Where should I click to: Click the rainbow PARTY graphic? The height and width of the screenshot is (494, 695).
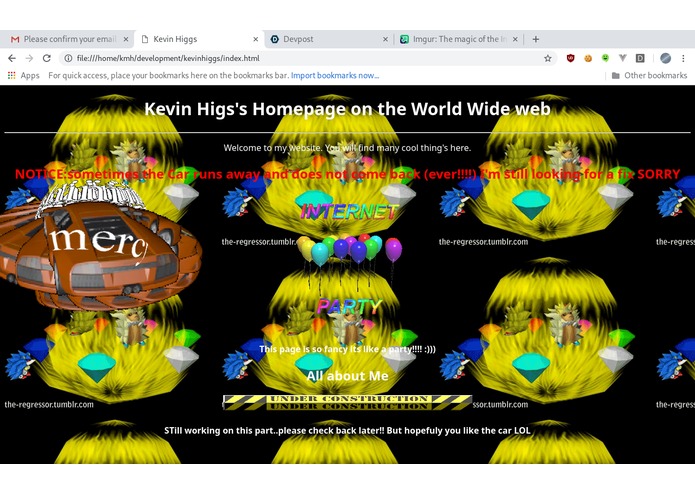(349, 307)
